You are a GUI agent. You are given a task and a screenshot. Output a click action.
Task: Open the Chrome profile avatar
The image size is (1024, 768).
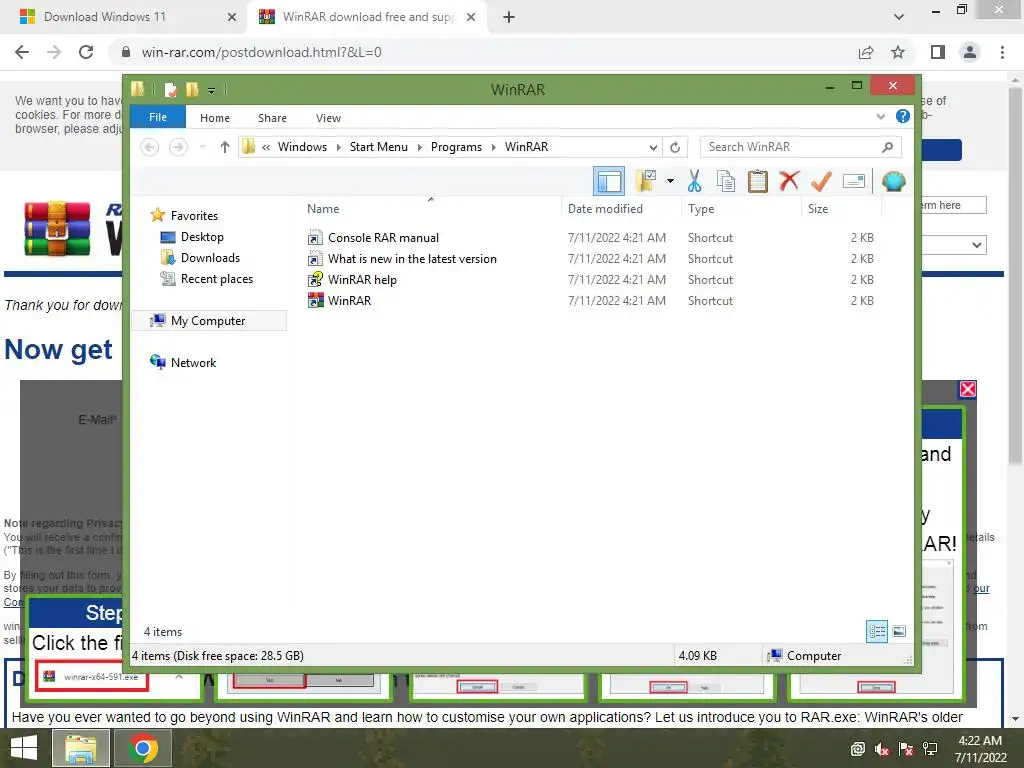(x=970, y=52)
